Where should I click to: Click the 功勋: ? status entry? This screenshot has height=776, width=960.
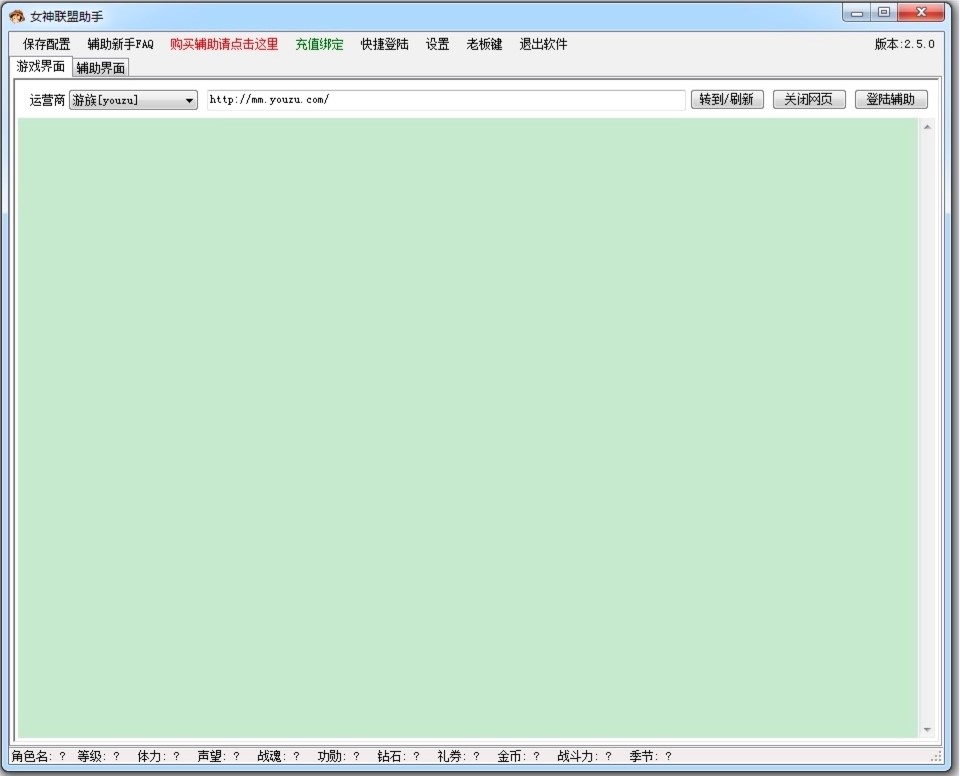[339, 756]
